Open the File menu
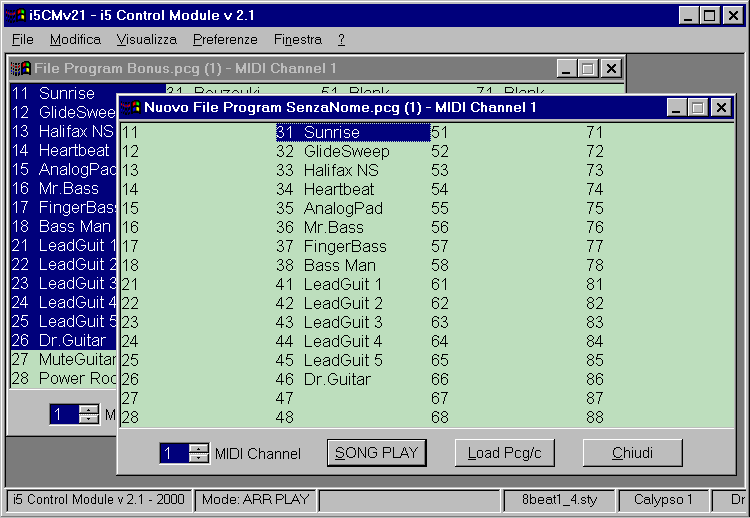The height and width of the screenshot is (518, 750). click(x=23, y=40)
